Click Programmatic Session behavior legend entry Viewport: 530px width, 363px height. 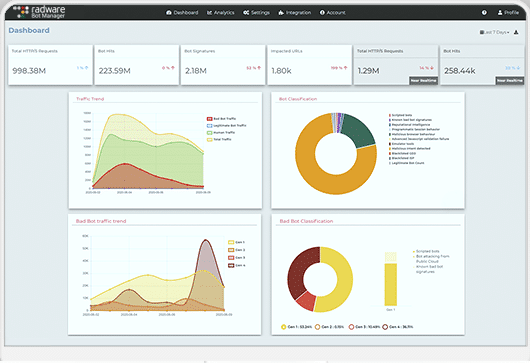click(414, 129)
